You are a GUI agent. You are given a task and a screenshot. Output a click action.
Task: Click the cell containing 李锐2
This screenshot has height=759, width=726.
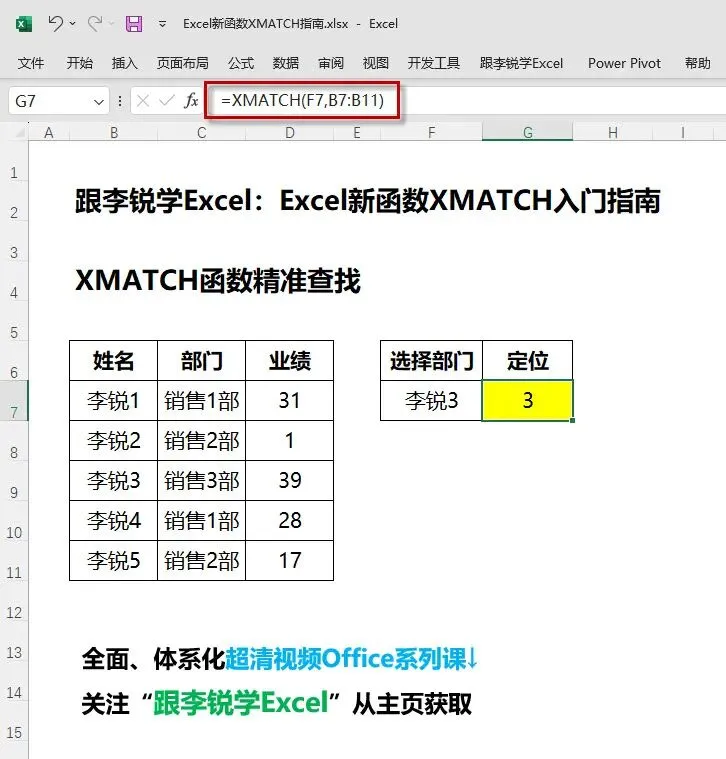pos(114,440)
